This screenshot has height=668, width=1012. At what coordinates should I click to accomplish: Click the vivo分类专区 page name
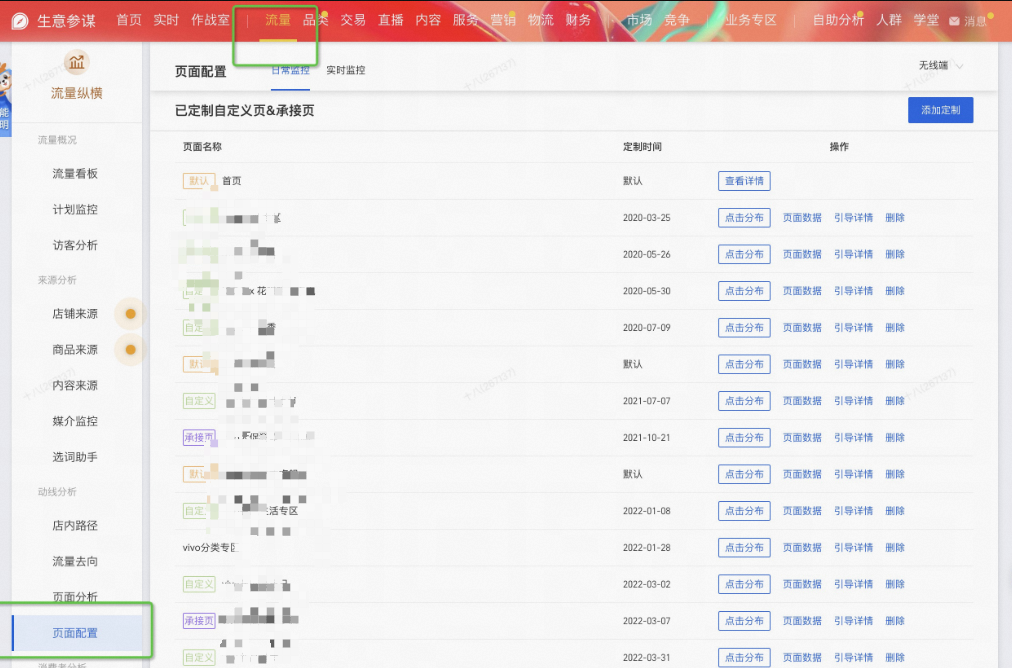(x=210, y=547)
